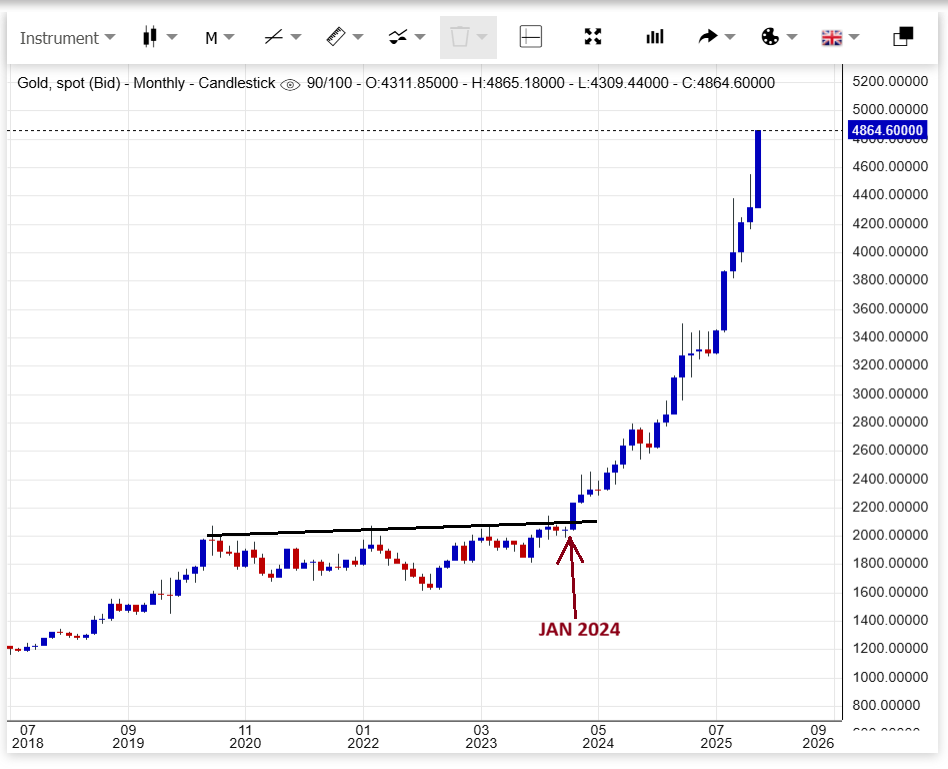Expand the M timeframe dropdown
This screenshot has width=948, height=769.
[219, 38]
